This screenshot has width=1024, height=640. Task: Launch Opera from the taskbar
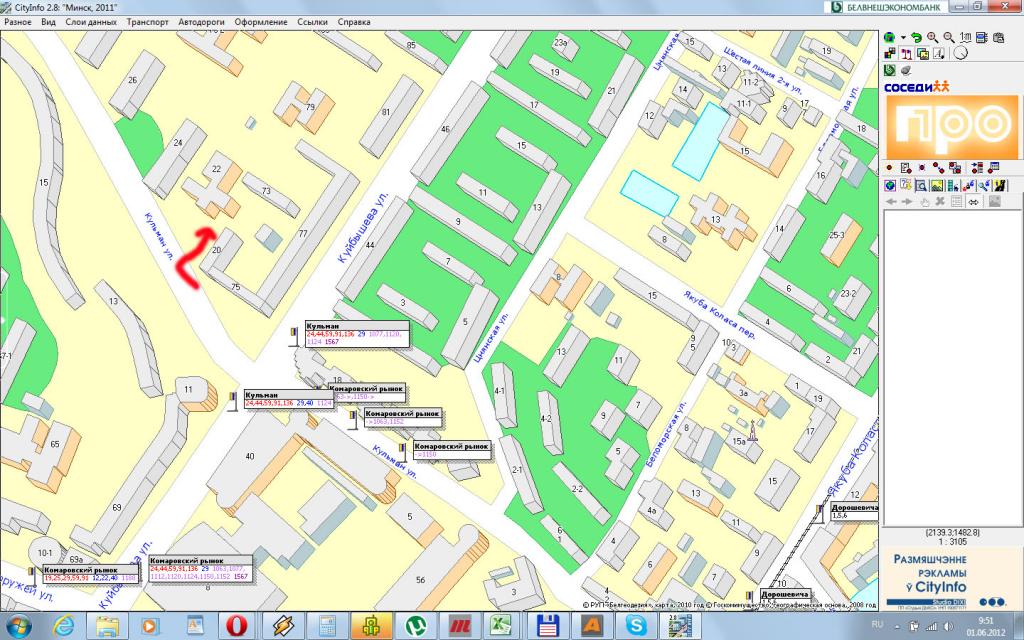(x=236, y=626)
